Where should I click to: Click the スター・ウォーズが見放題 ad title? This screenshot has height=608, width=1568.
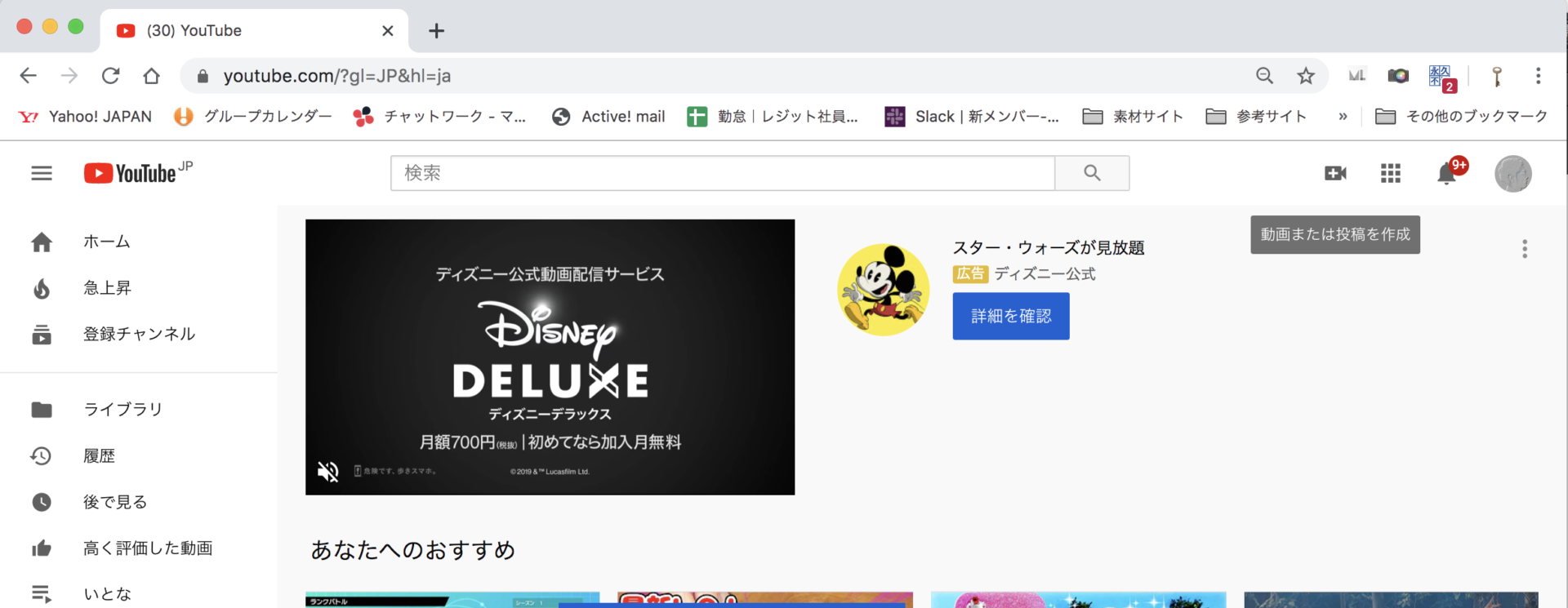pyautogui.click(x=1049, y=247)
